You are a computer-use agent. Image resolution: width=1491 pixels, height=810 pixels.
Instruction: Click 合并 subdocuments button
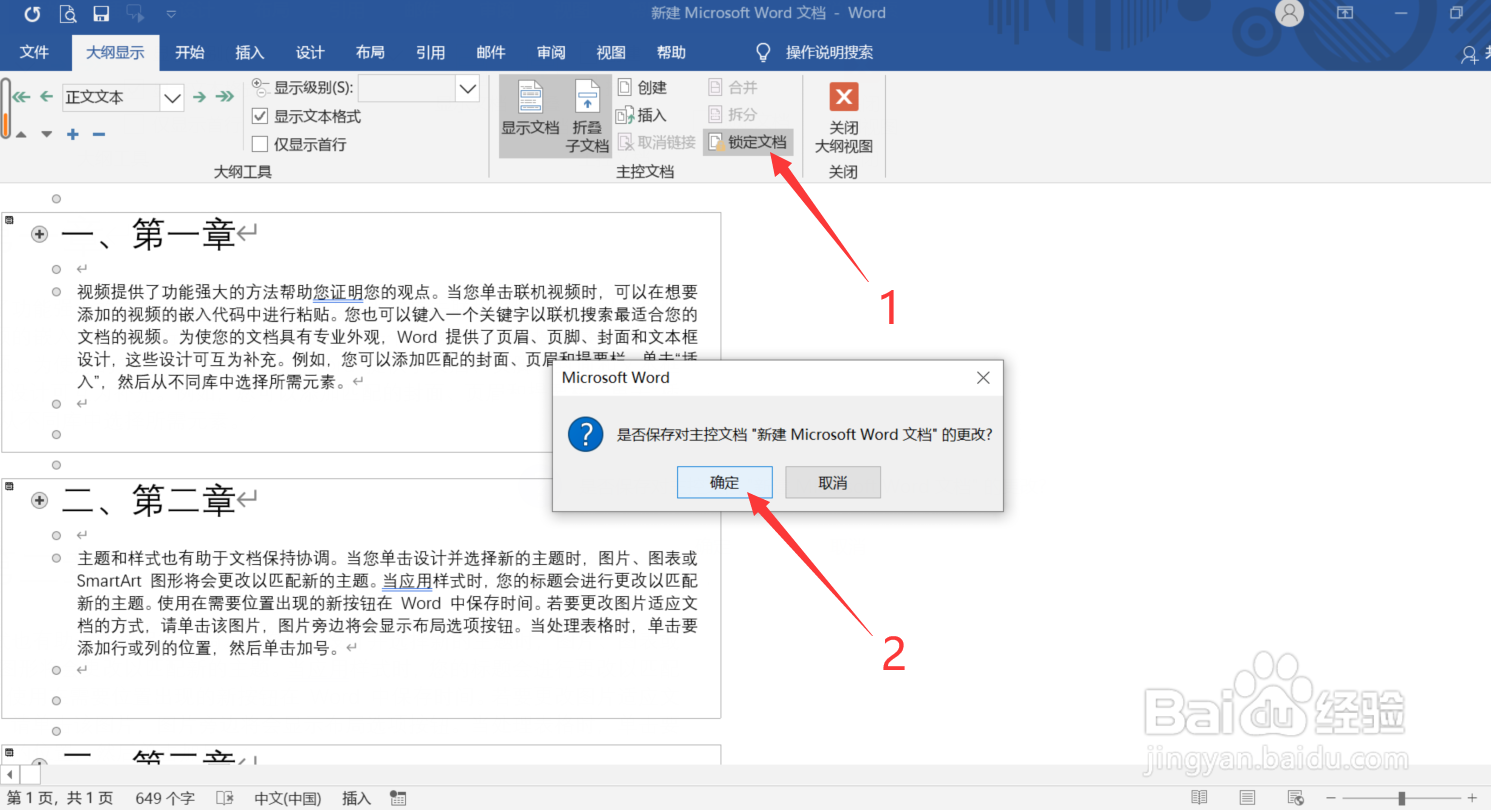733,88
